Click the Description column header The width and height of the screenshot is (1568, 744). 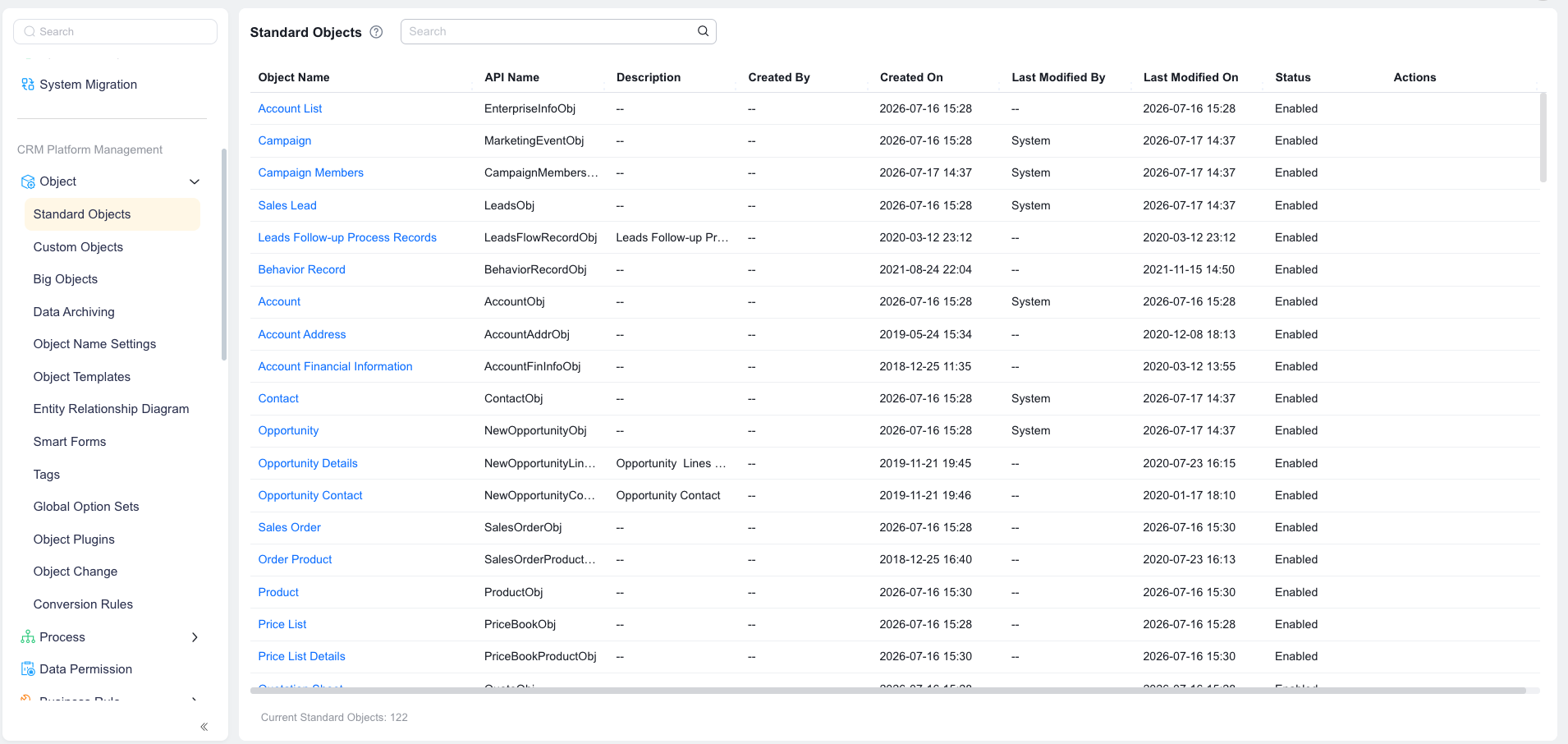click(x=649, y=77)
